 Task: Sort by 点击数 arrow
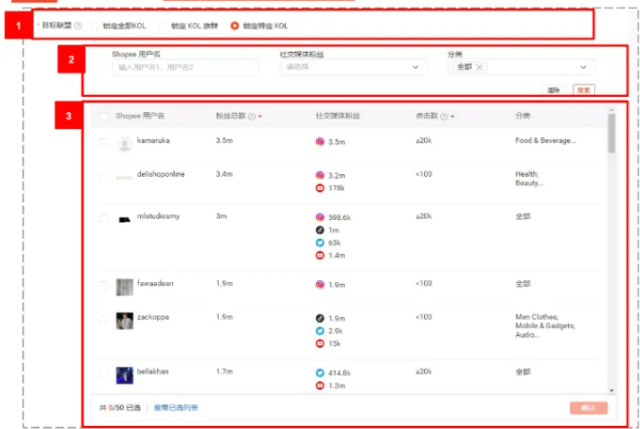tap(452, 117)
